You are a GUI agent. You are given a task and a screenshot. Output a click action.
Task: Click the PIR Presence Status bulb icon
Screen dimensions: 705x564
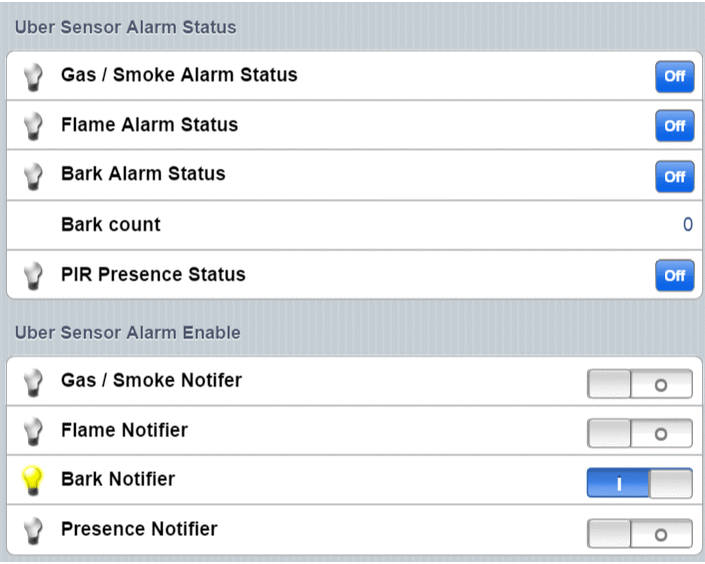click(x=35, y=275)
